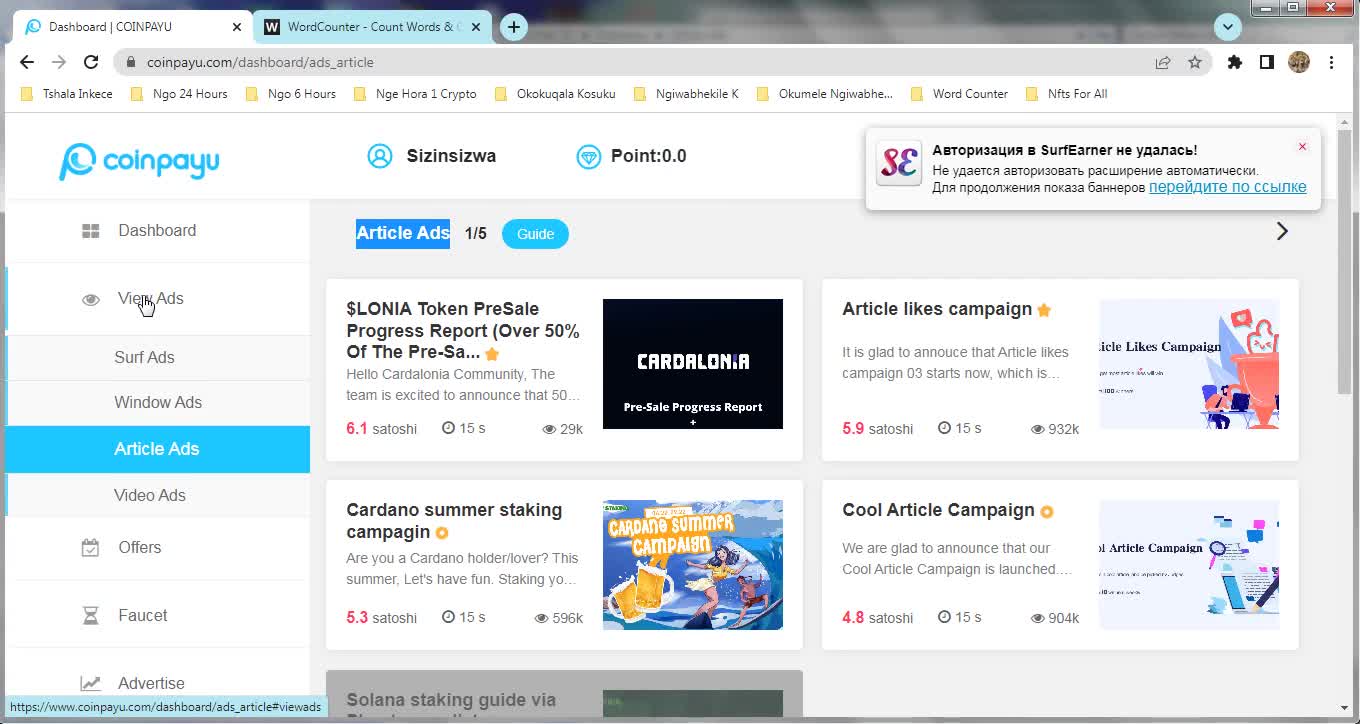Open Word Counter bookmark folder
Viewport: 1360px width, 724px height.
tap(959, 94)
